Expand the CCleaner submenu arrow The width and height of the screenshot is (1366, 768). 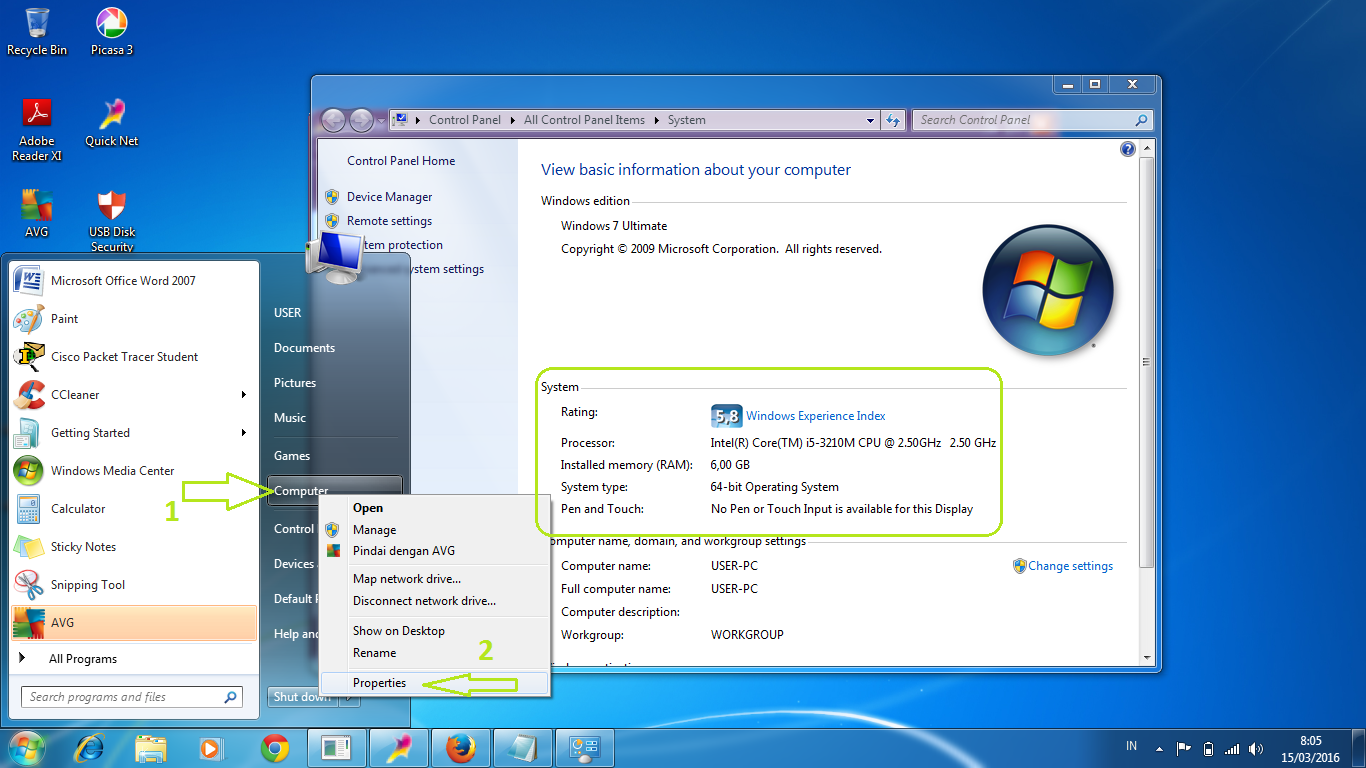[243, 395]
